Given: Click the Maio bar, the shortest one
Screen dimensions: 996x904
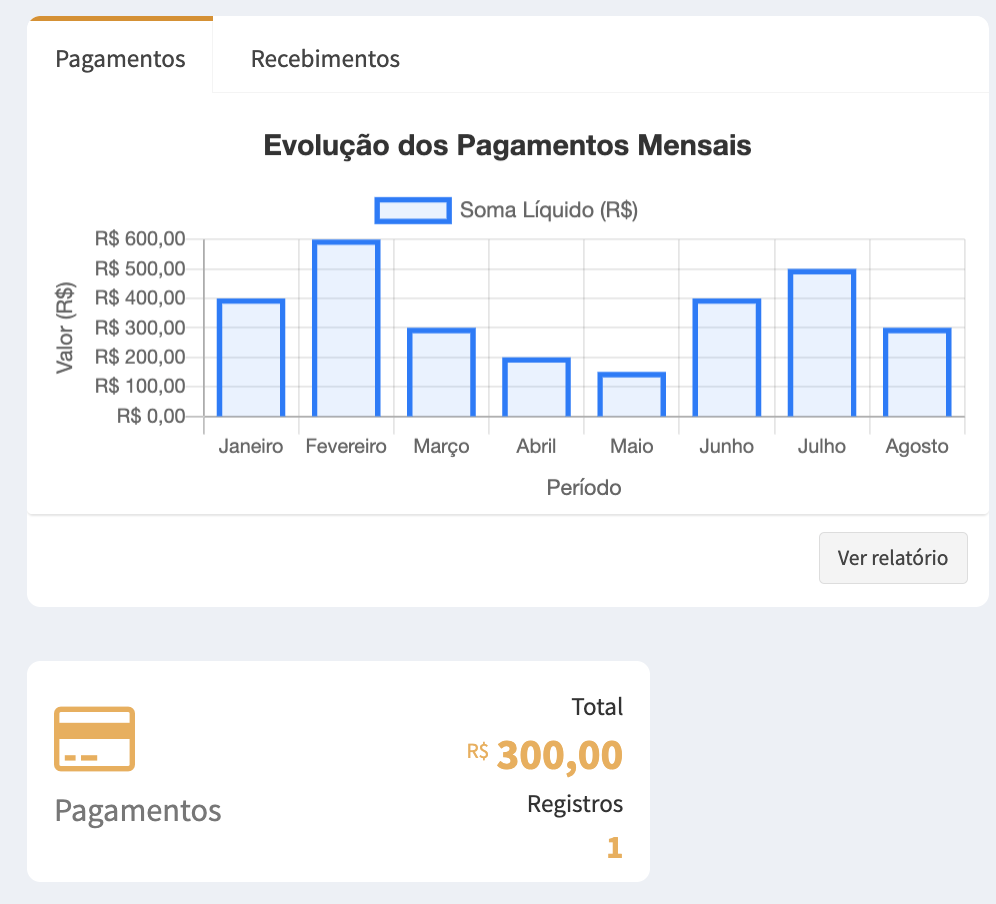Looking at the screenshot, I should pos(631,395).
